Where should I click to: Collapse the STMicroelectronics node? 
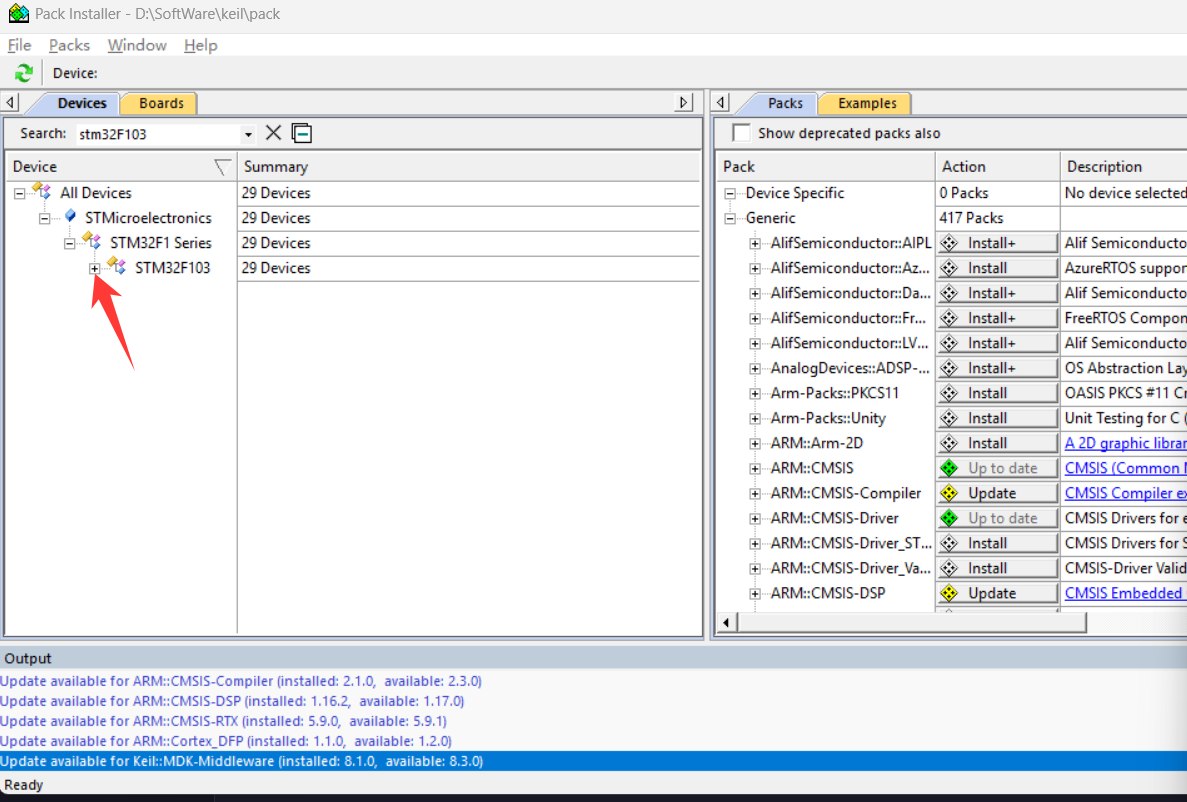45,218
